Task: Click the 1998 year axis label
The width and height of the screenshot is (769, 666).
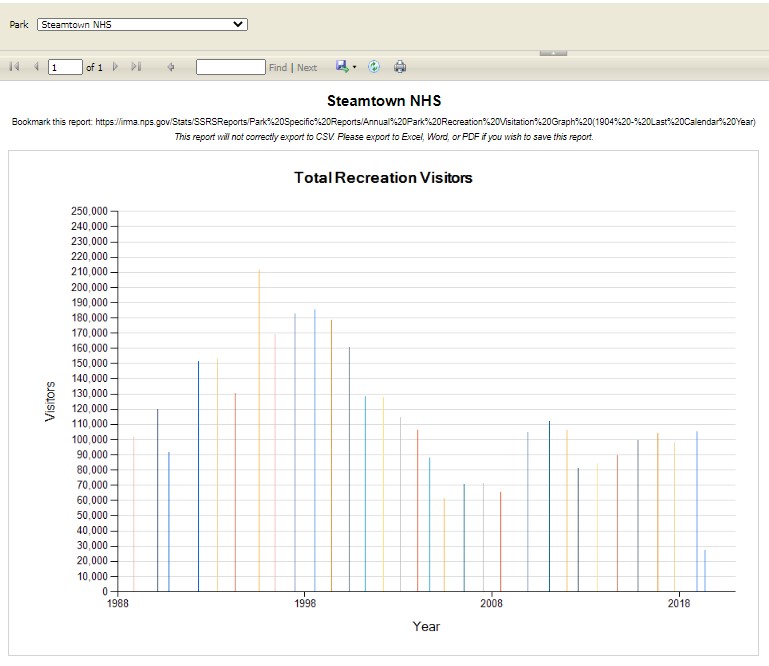Action: (305, 603)
